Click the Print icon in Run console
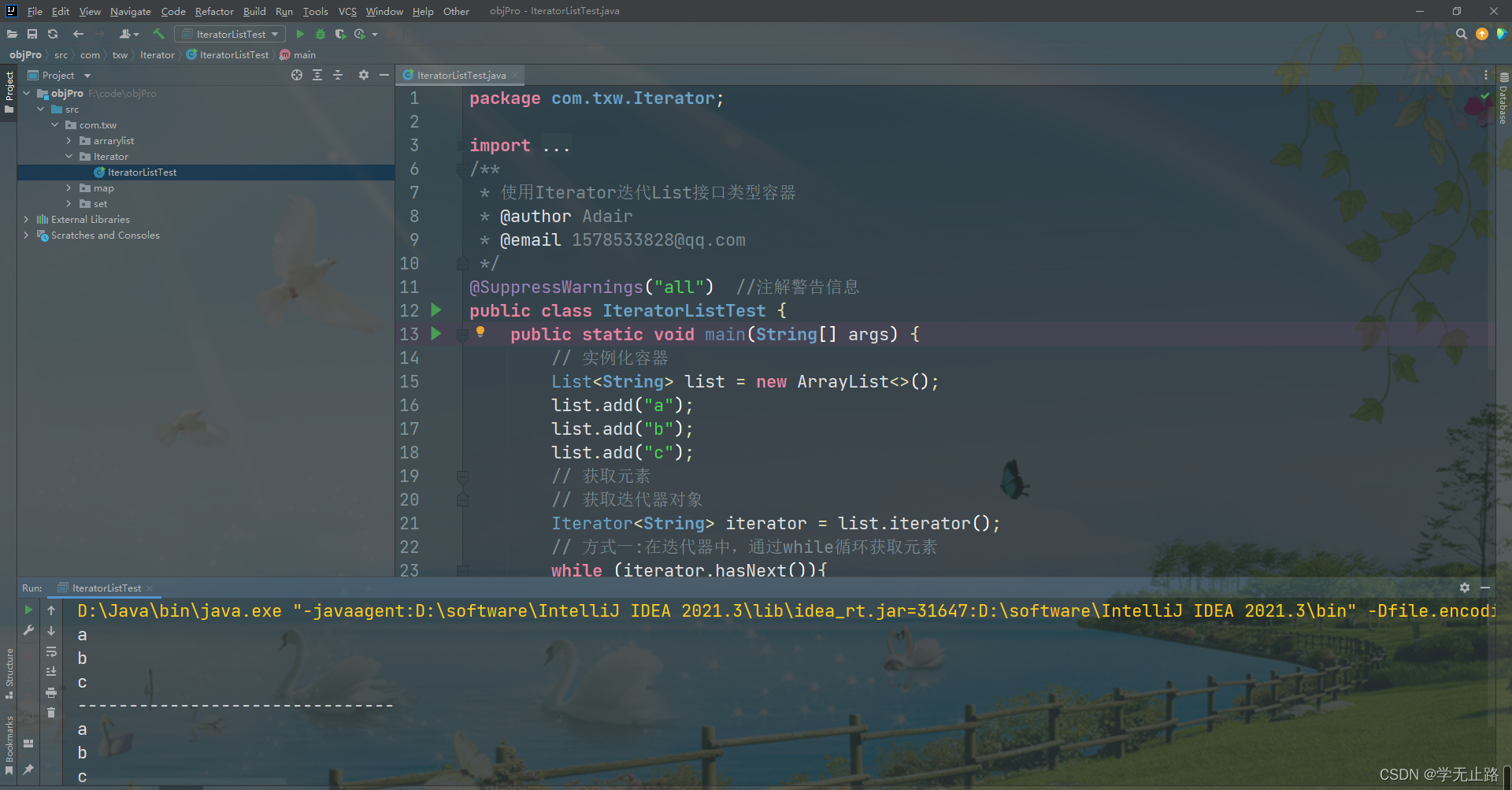This screenshot has height=790, width=1512. coord(51,692)
